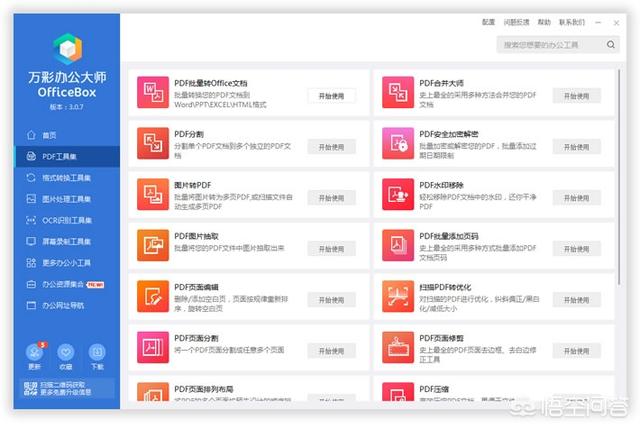Click the 扫描PDF转优化 icon
Viewport: 640px width, 429px height.
(x=398, y=296)
